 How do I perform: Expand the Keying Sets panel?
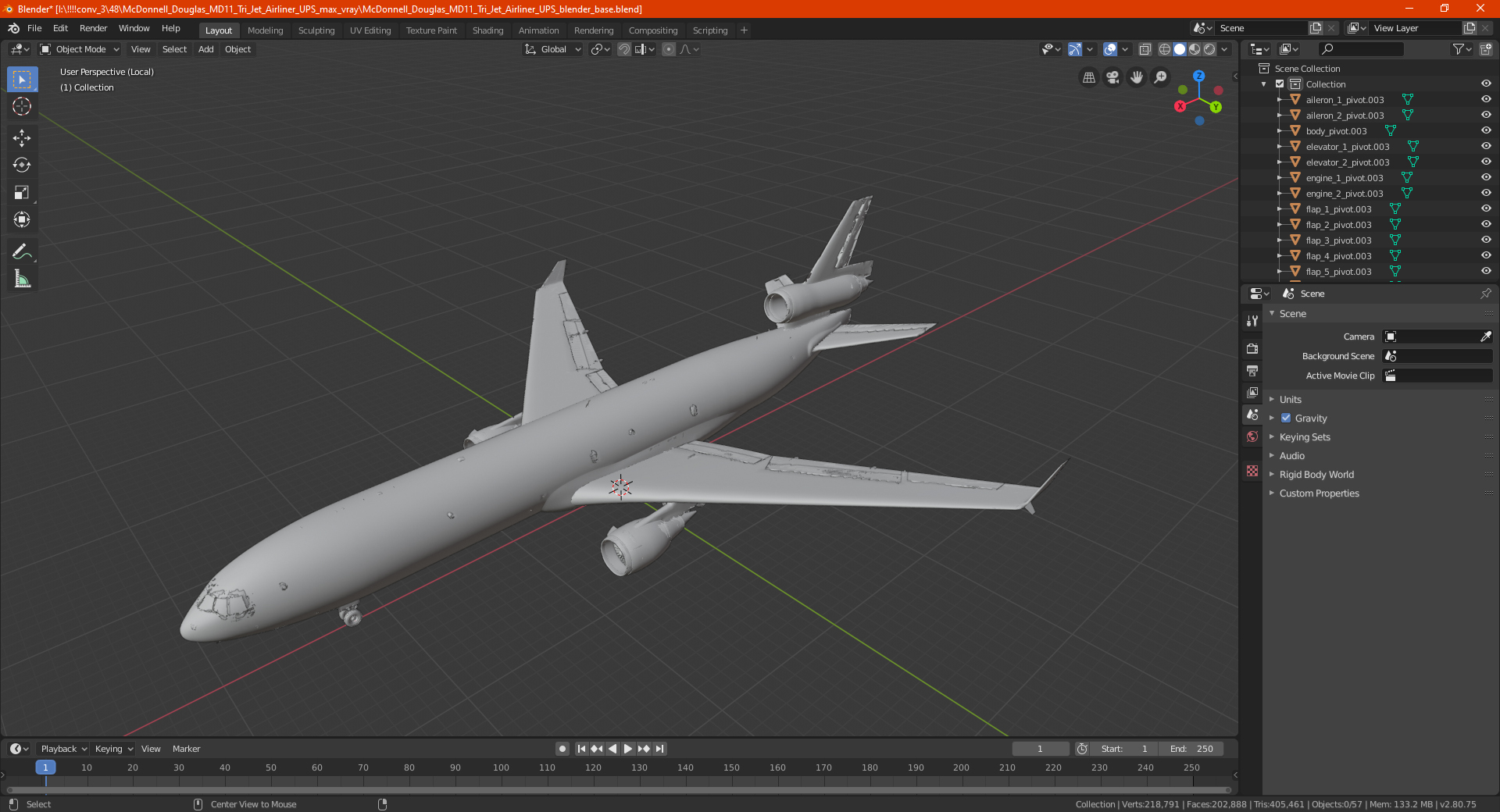(x=1304, y=436)
